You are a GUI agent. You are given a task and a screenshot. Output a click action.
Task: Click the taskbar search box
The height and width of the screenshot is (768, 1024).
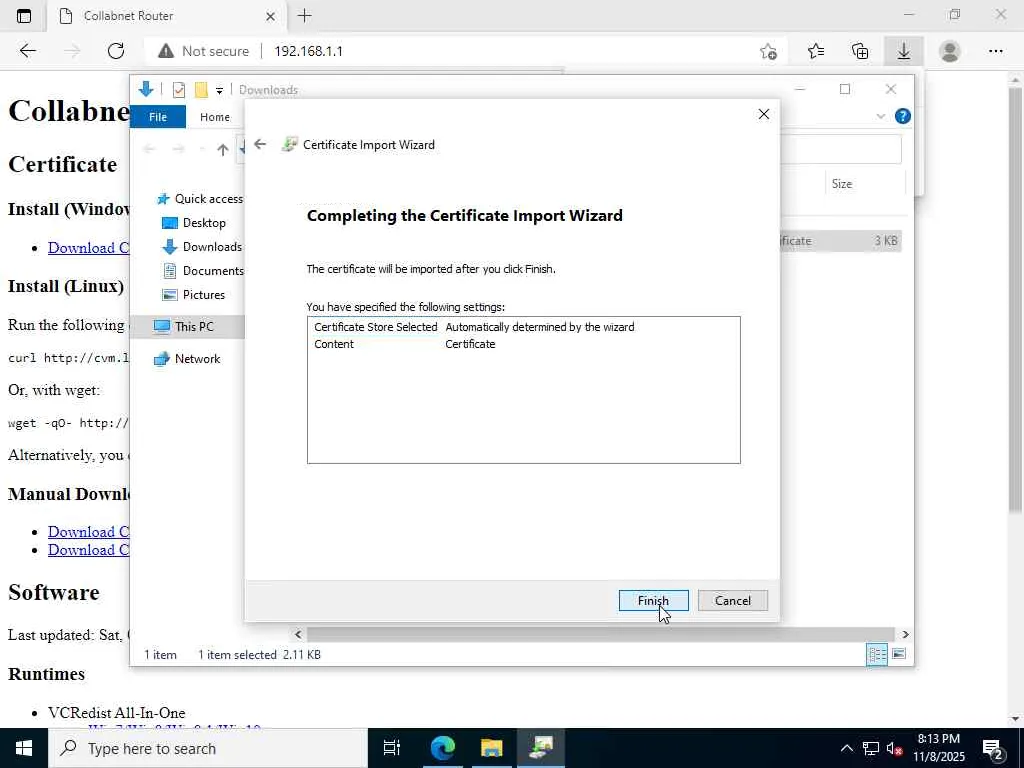coord(208,748)
